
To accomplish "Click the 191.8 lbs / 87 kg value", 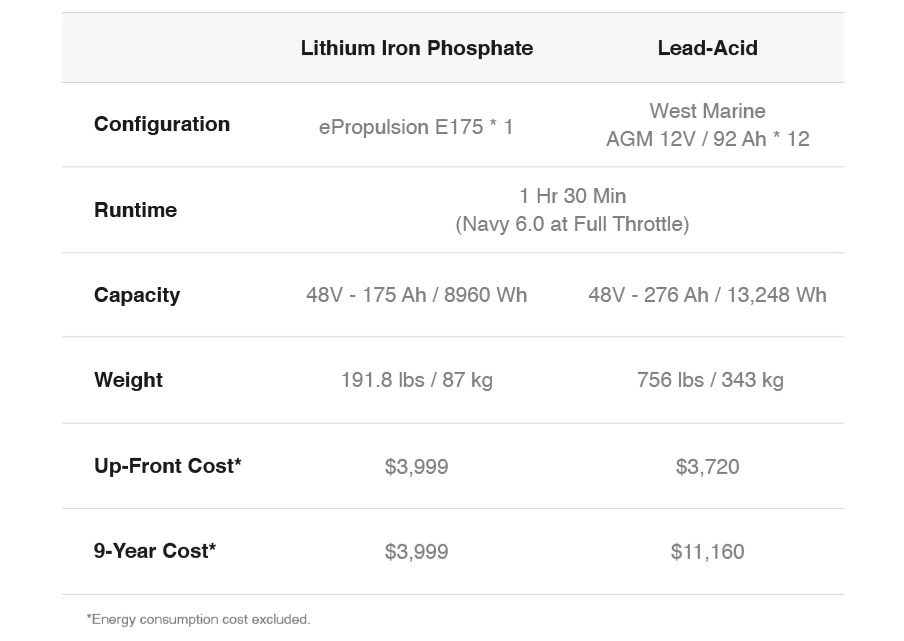I will pos(416,380).
